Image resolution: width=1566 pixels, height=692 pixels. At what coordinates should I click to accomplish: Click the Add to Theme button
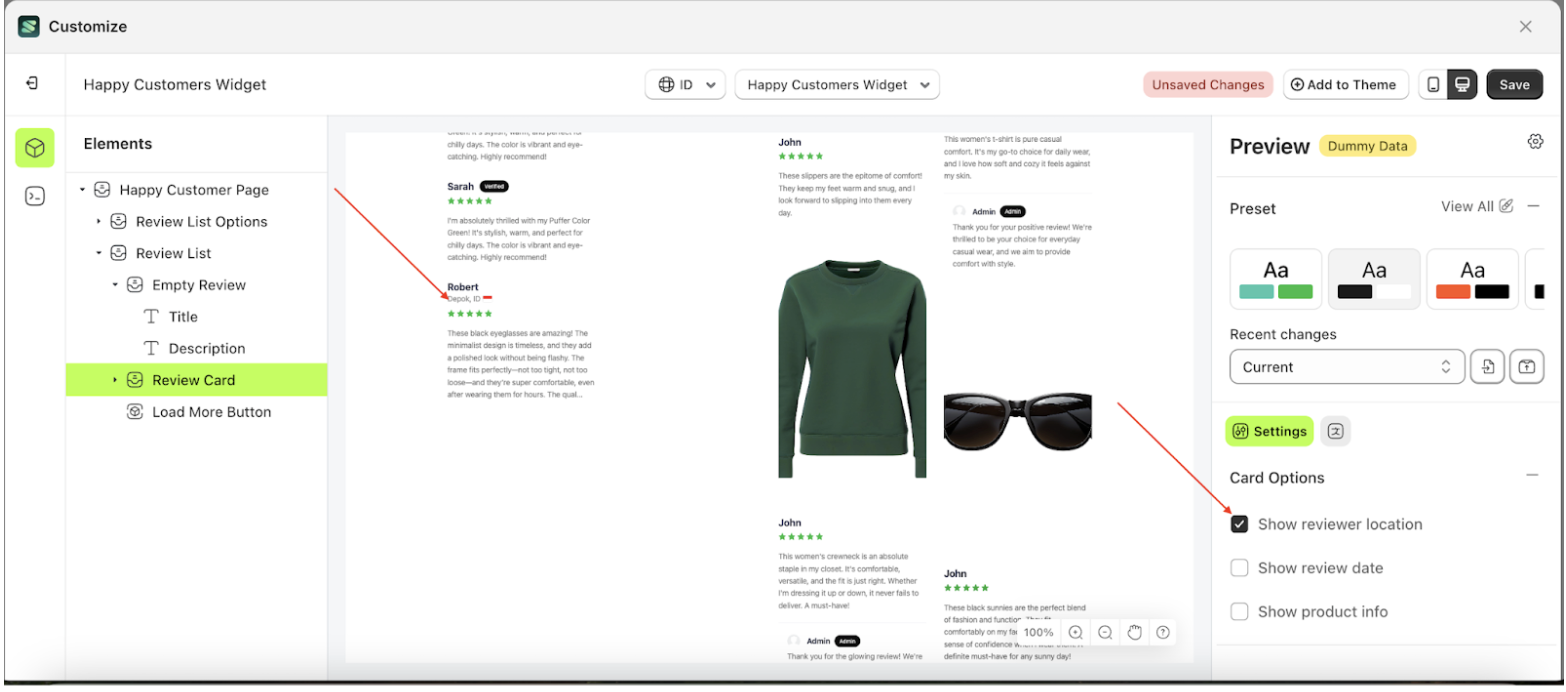tap(1344, 85)
